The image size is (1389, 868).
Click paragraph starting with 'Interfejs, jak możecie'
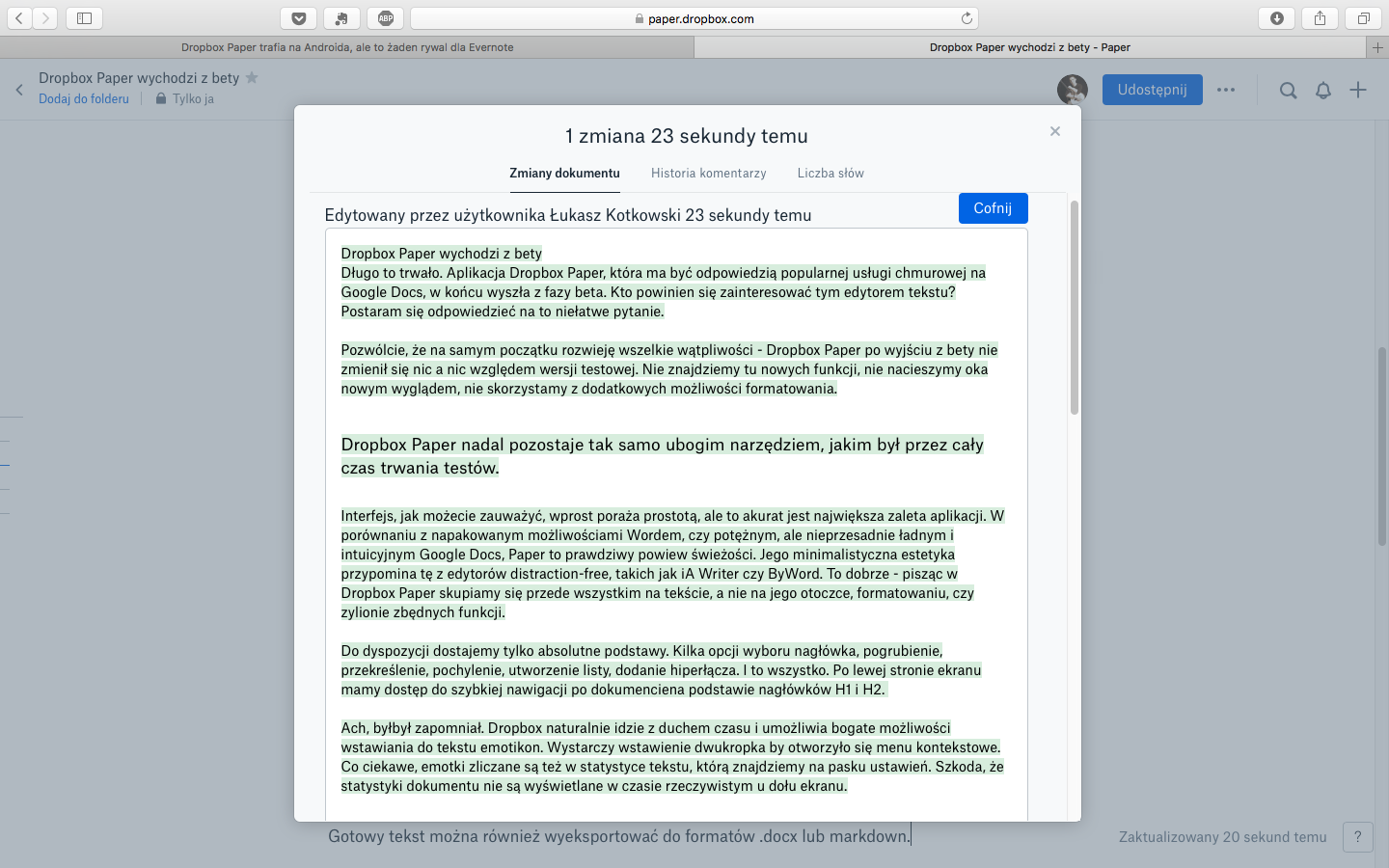click(x=673, y=564)
